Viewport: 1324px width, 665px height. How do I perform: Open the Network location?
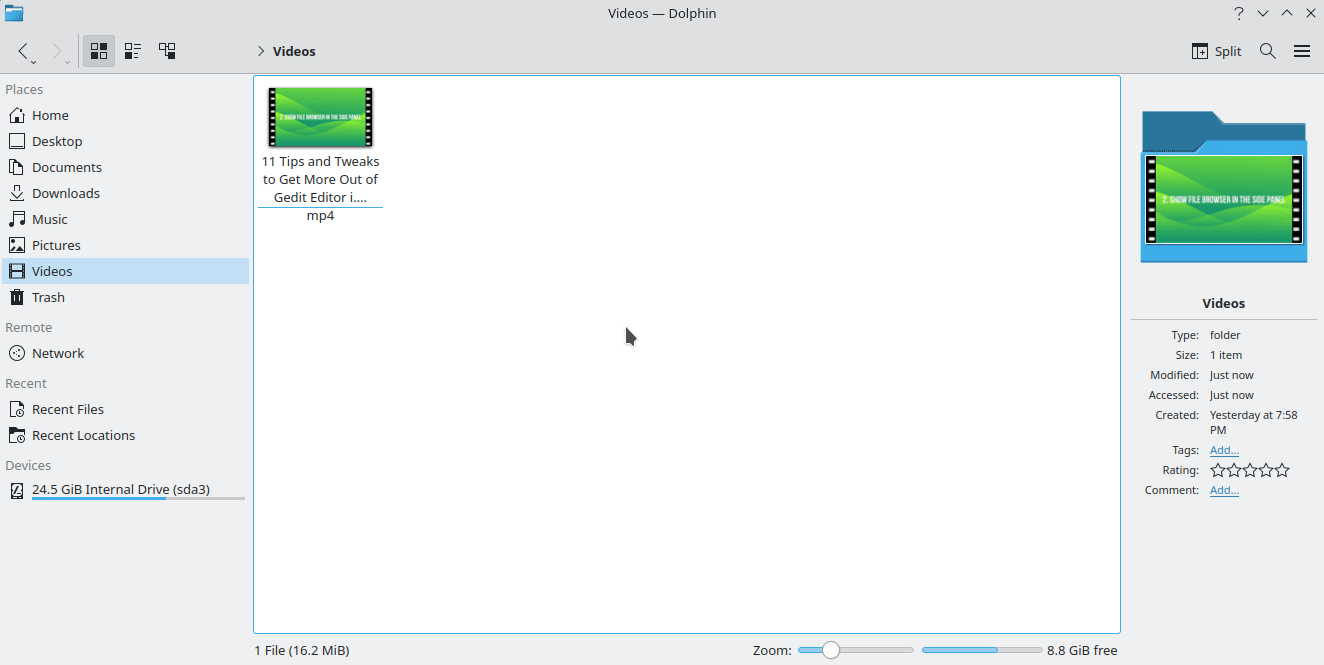pos(56,353)
